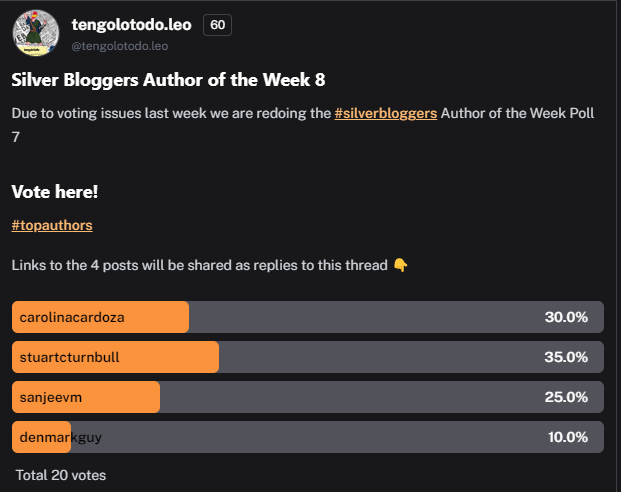Choose sanjeevm as poll answer
Image resolution: width=621 pixels, height=492 pixels.
(x=308, y=397)
